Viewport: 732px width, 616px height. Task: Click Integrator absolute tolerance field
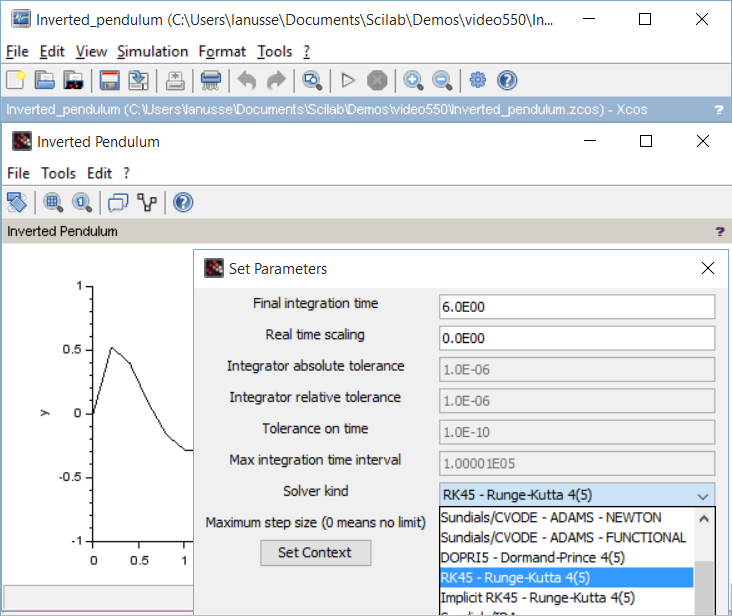(577, 369)
